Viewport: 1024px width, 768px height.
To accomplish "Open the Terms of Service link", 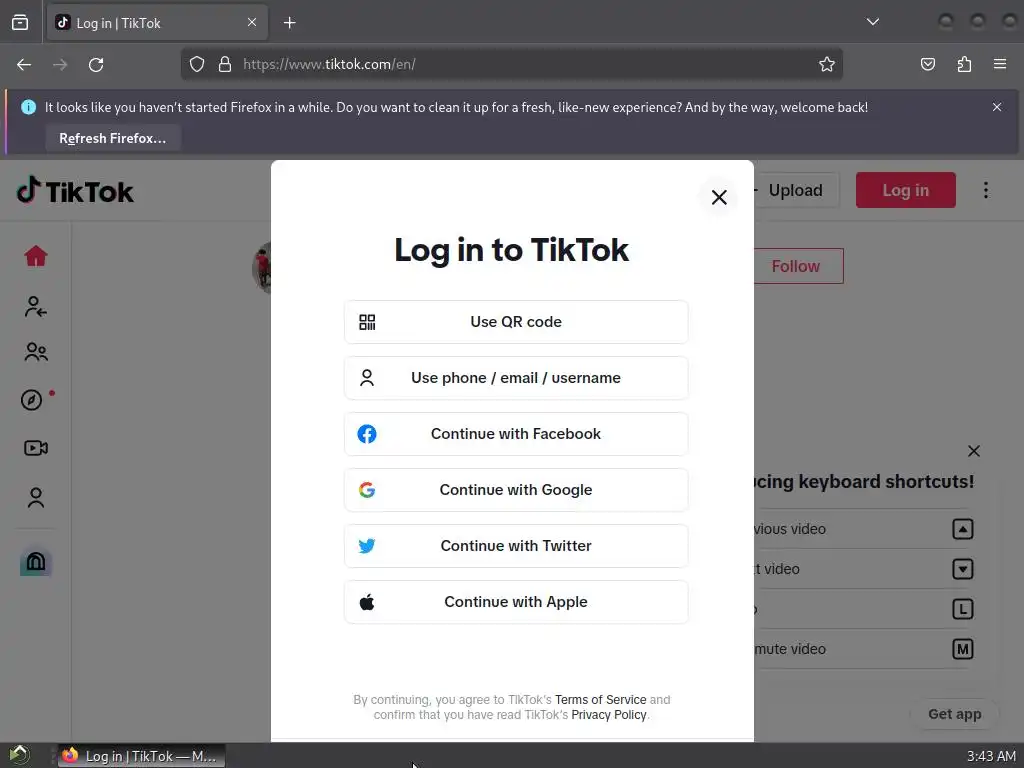I will click(x=600, y=699).
